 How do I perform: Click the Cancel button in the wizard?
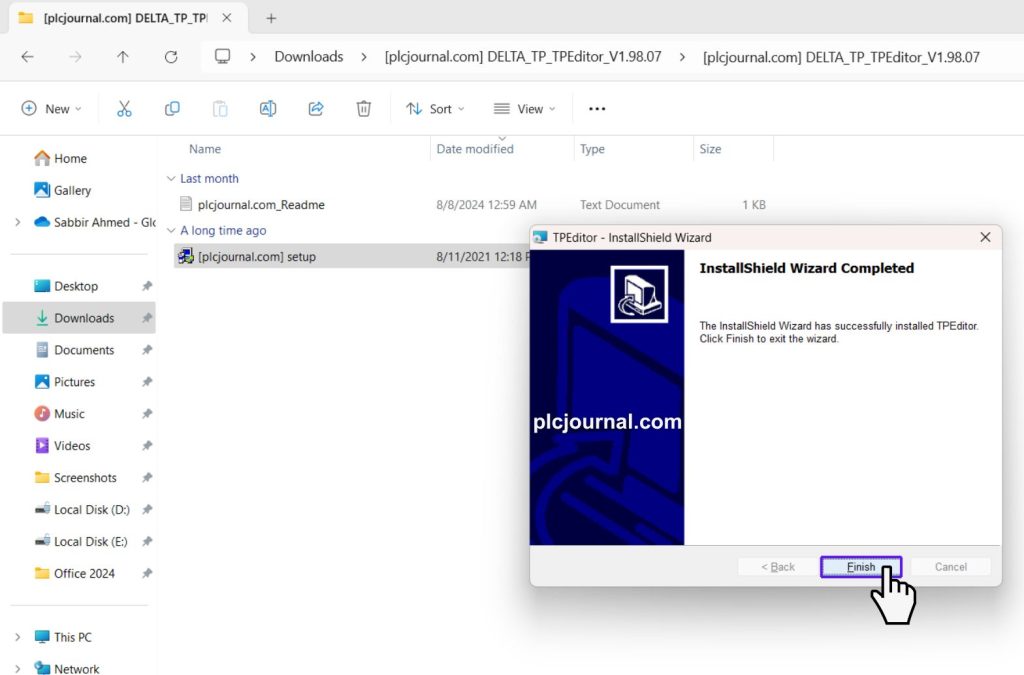950,567
